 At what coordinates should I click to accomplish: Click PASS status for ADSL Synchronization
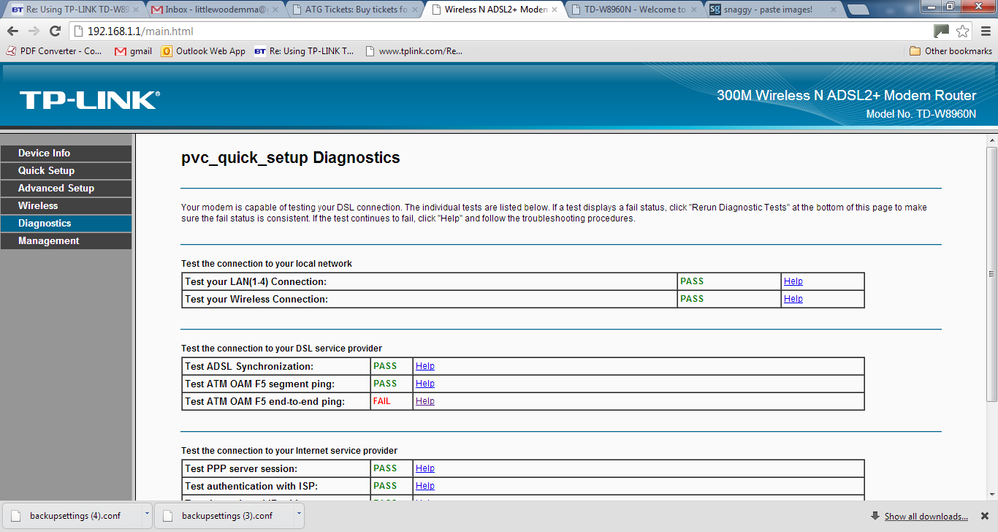point(385,366)
